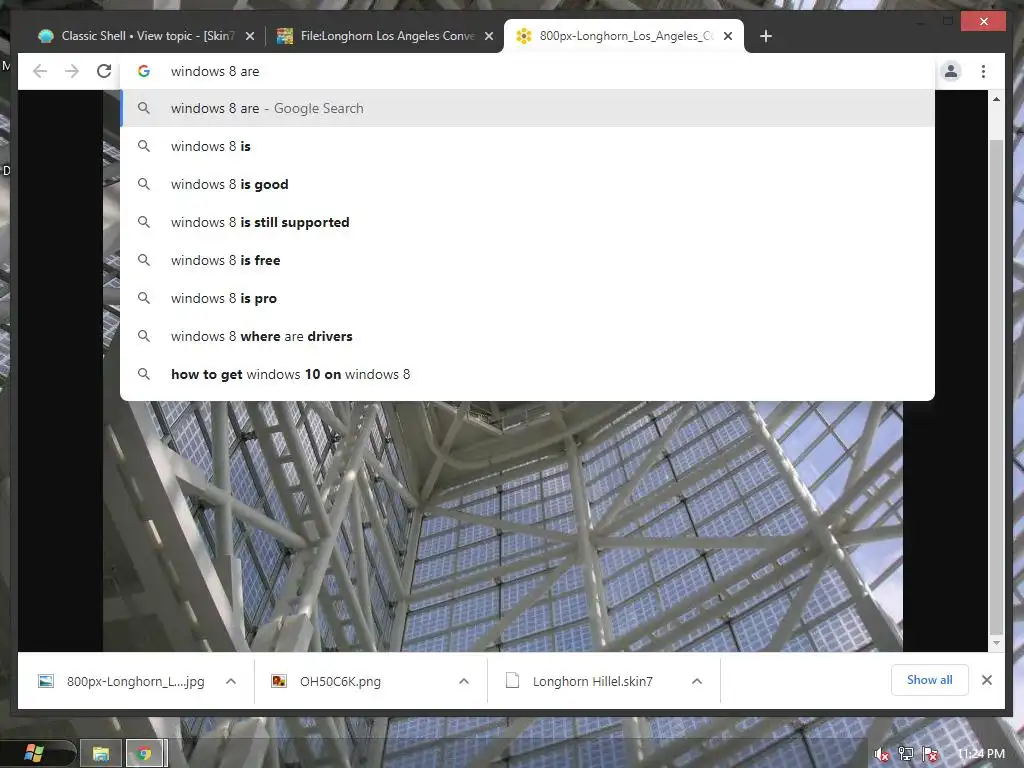Click the page scrollbar up arrow

click(996, 99)
